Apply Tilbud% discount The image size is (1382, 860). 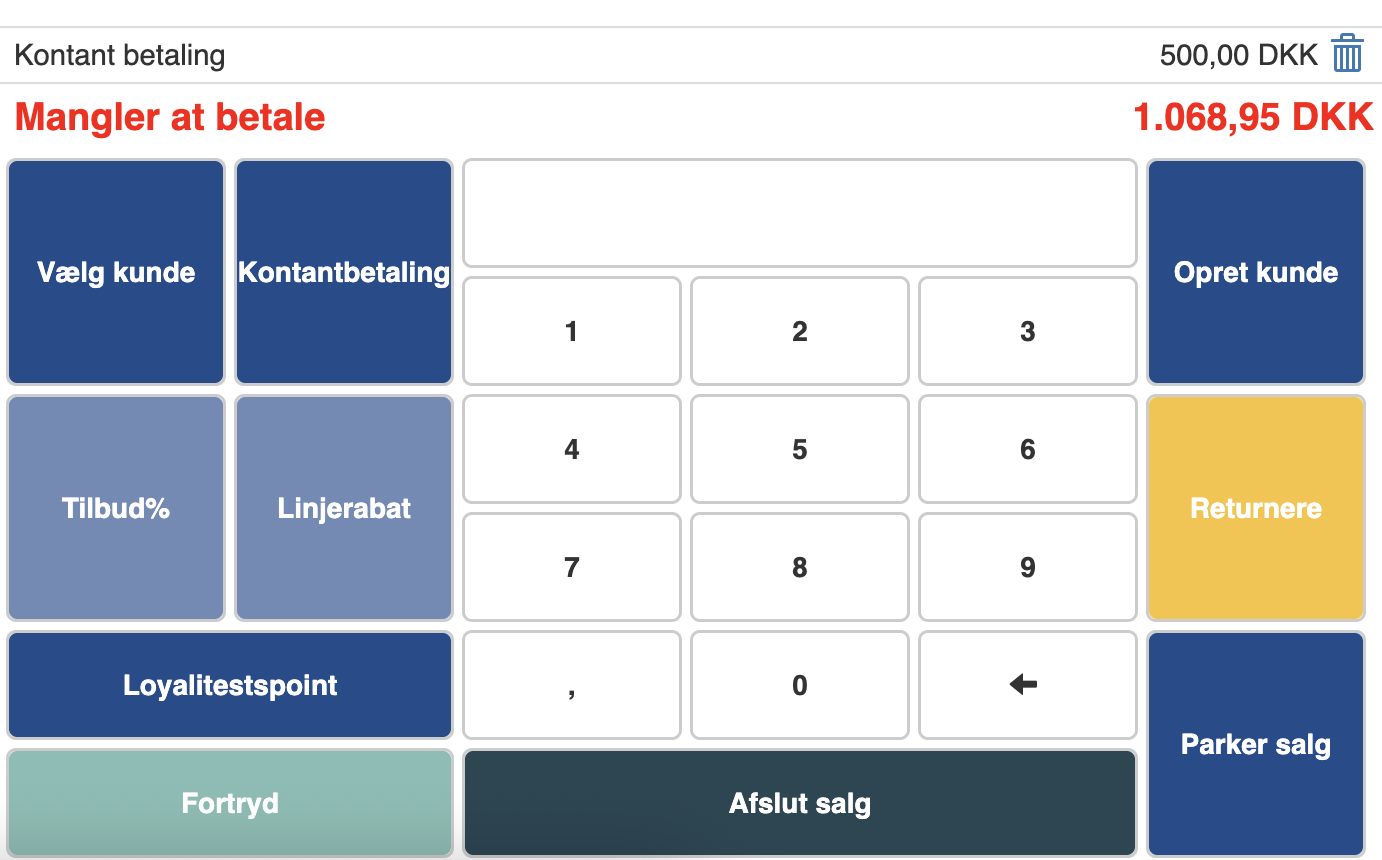click(x=116, y=508)
